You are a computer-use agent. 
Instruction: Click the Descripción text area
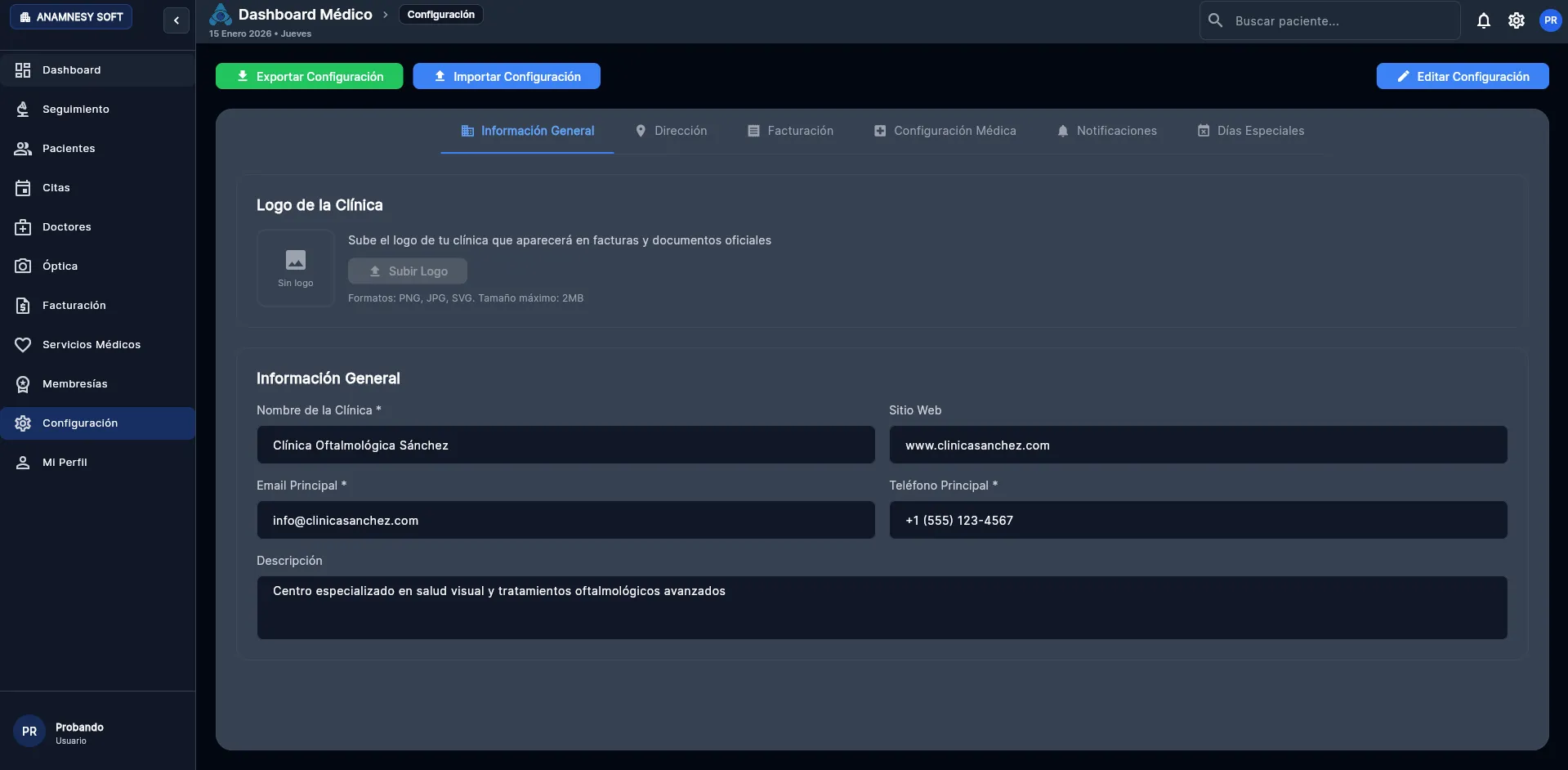click(x=882, y=608)
